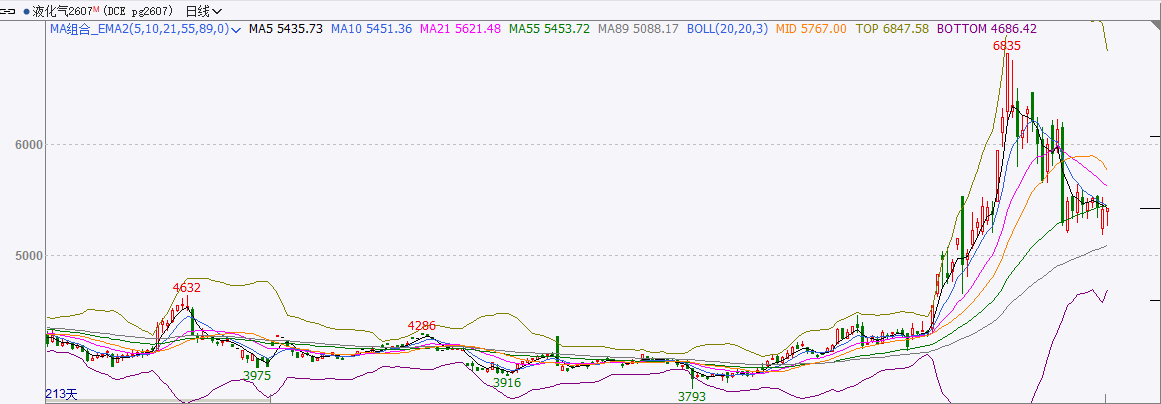This screenshot has height=404, width=1161.
Task: Click the 4632 high price marker
Action: tap(186, 288)
